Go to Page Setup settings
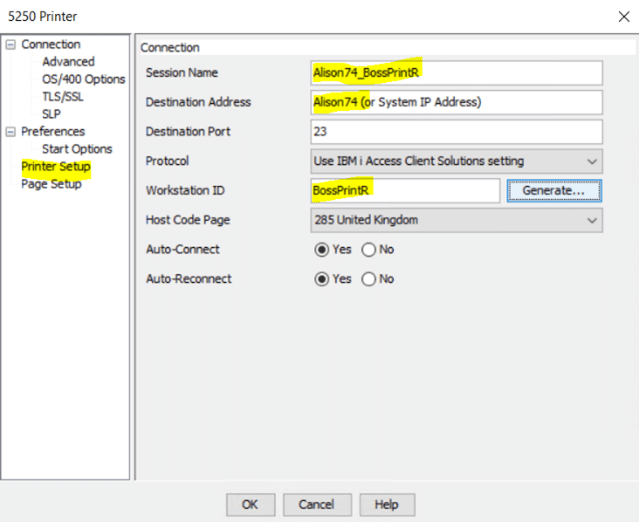This screenshot has width=639, height=522. pyautogui.click(x=51, y=184)
